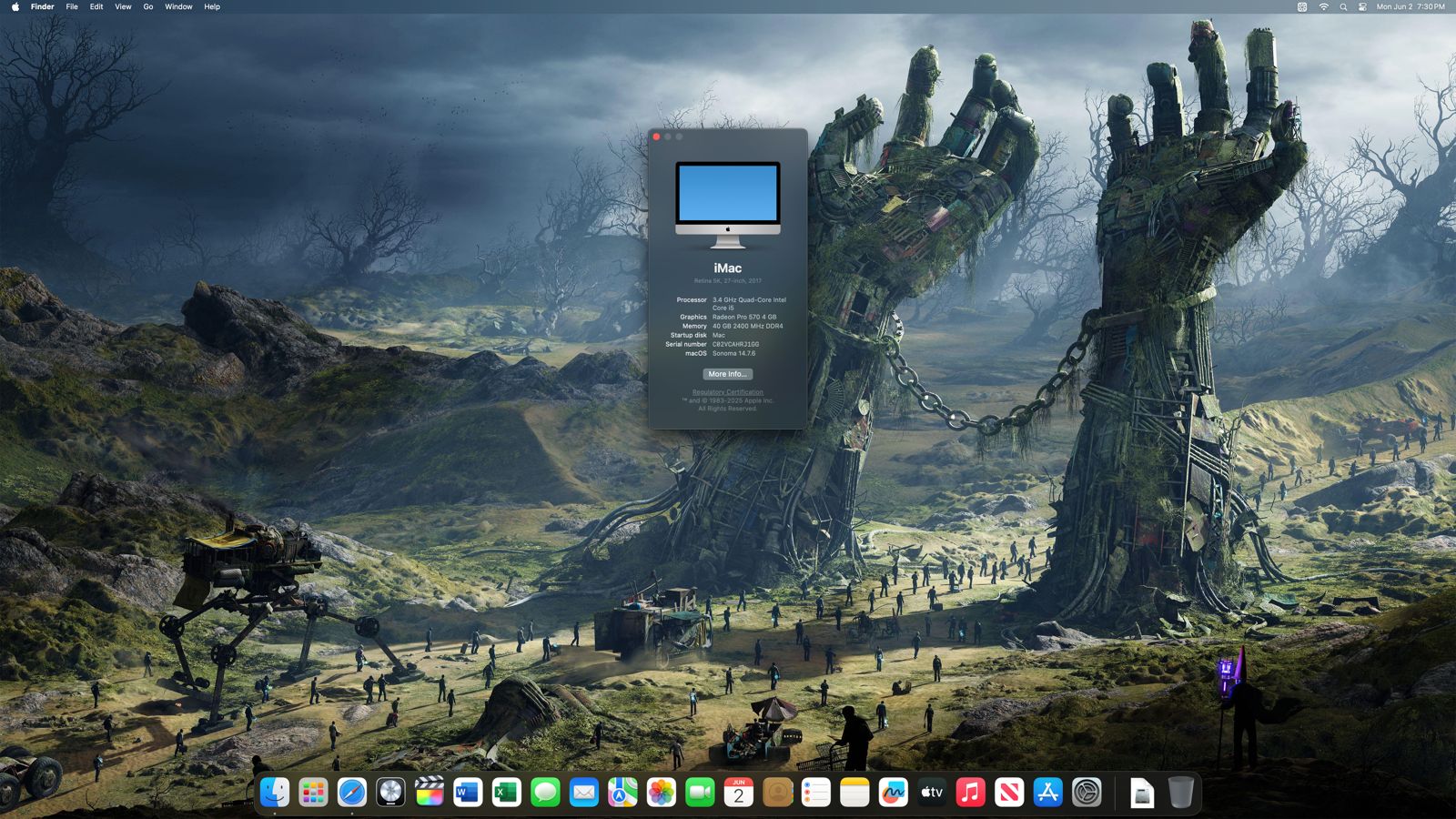Click the date and time in menu bar
The image size is (1456, 819).
click(x=1410, y=6)
